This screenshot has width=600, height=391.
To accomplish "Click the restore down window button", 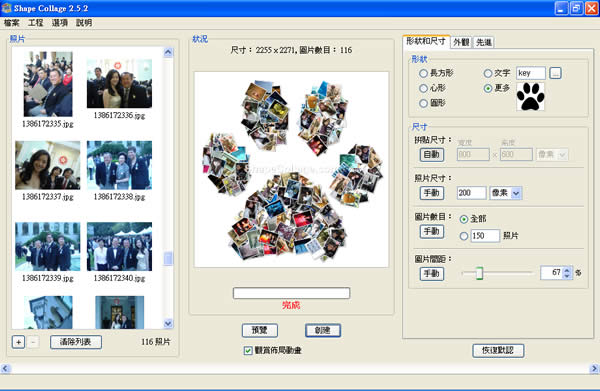I will 576,8.
